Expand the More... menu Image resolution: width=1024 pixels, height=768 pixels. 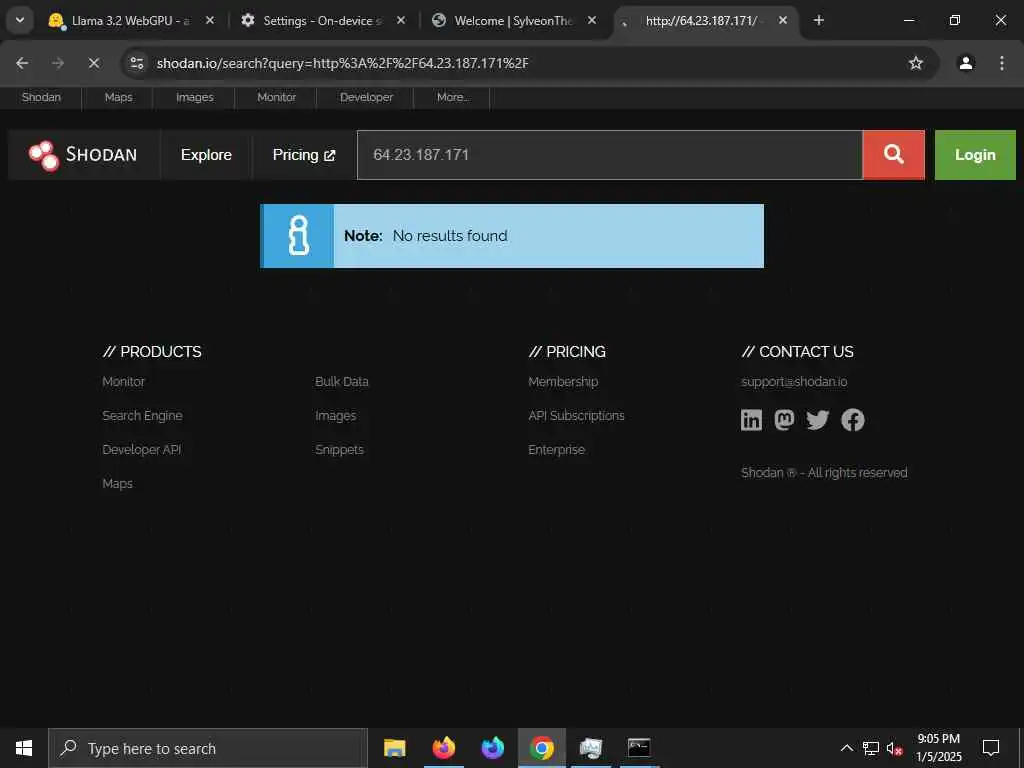tap(453, 97)
